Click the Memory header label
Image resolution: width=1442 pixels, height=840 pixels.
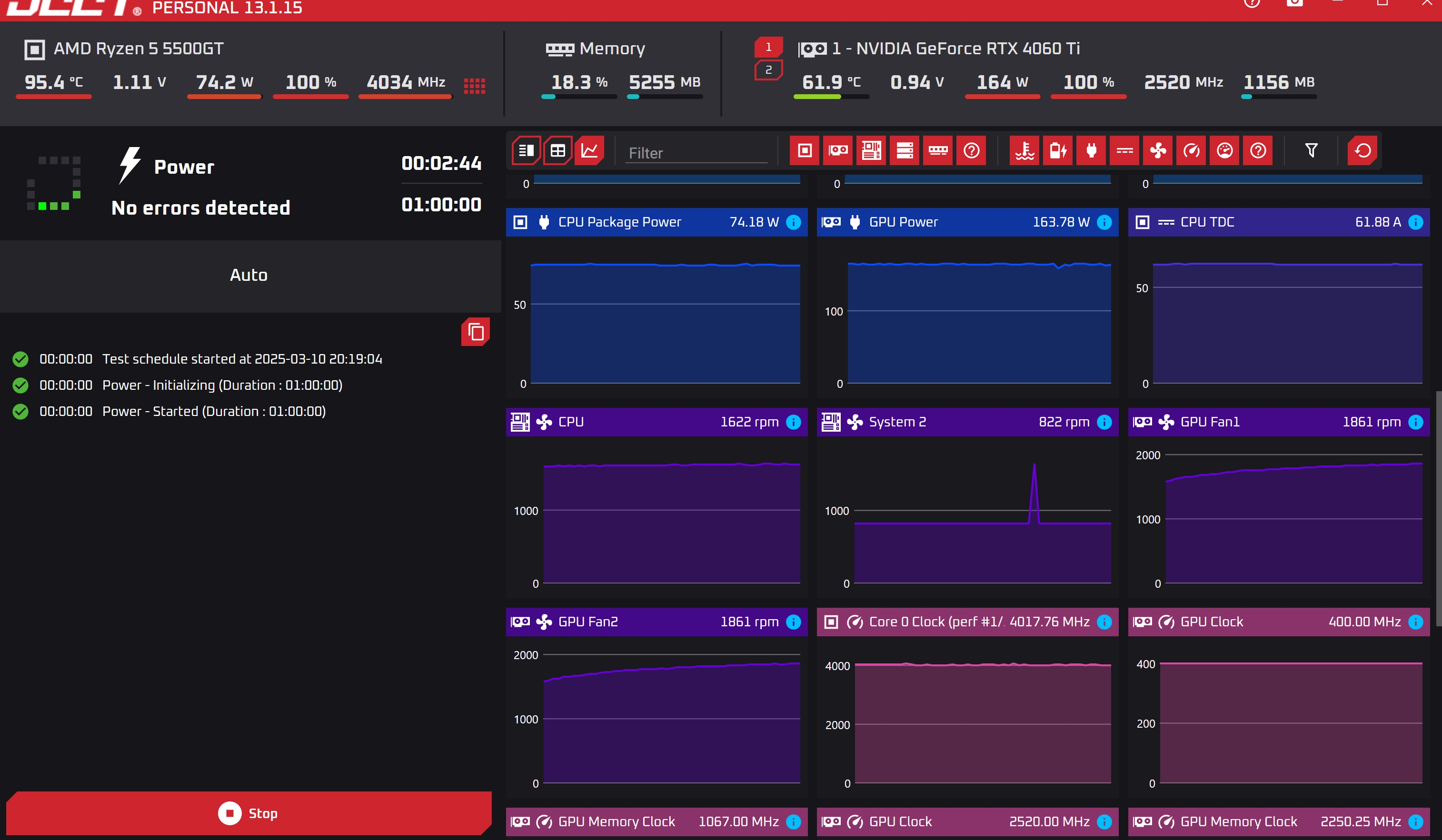coord(612,49)
